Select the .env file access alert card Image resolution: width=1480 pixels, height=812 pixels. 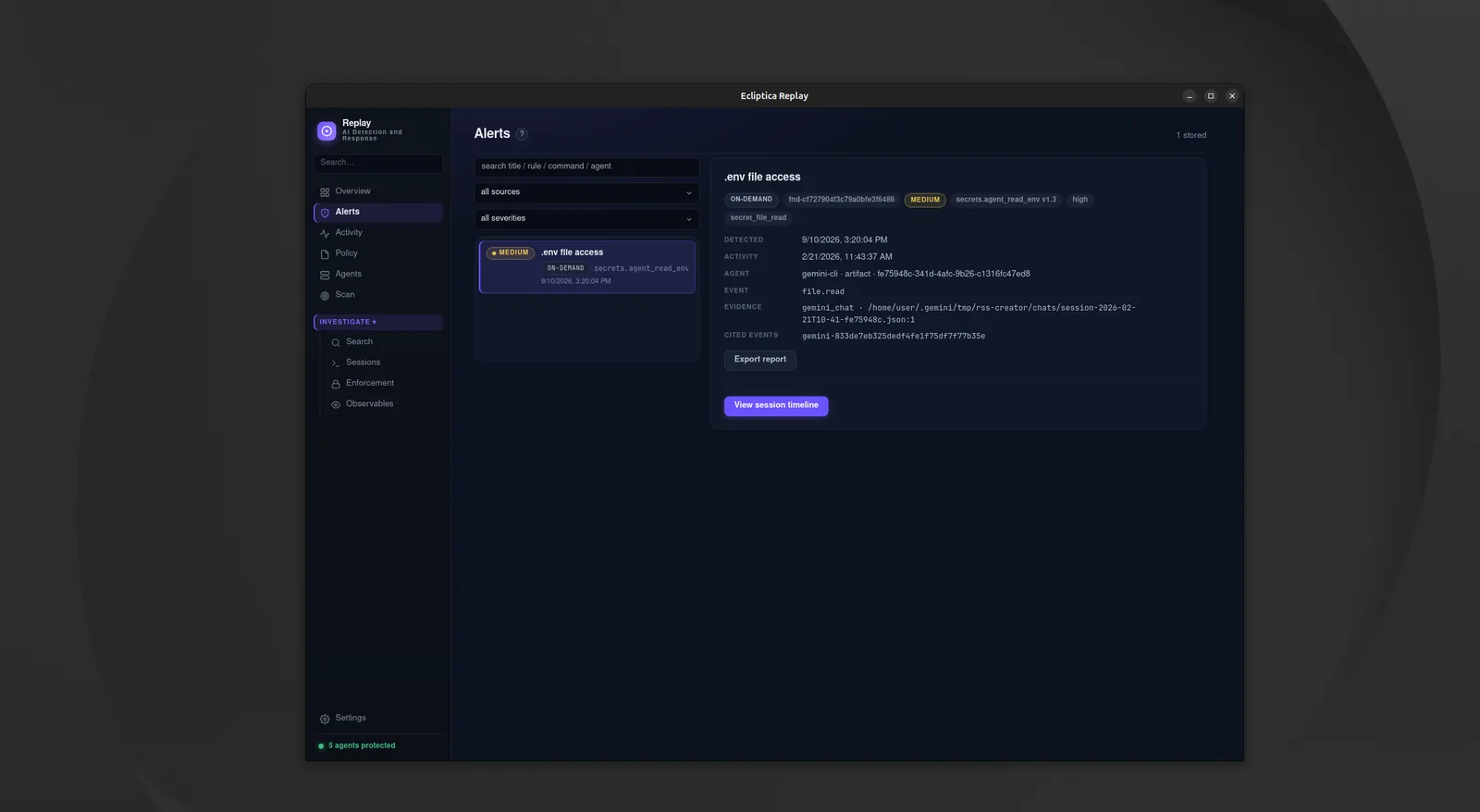click(x=586, y=266)
